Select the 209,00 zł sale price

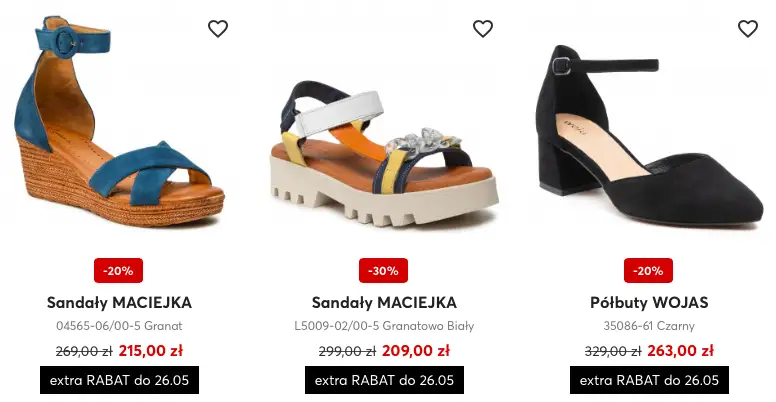[x=416, y=351]
